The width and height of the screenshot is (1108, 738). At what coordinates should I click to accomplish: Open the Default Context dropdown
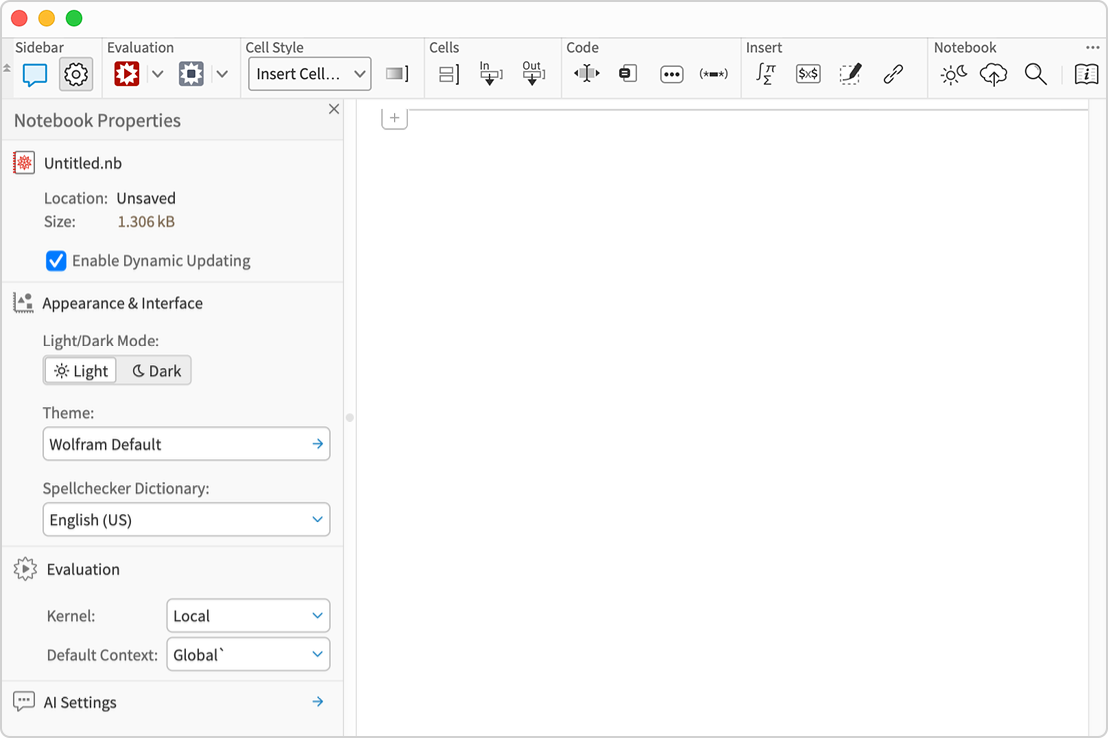[248, 655]
